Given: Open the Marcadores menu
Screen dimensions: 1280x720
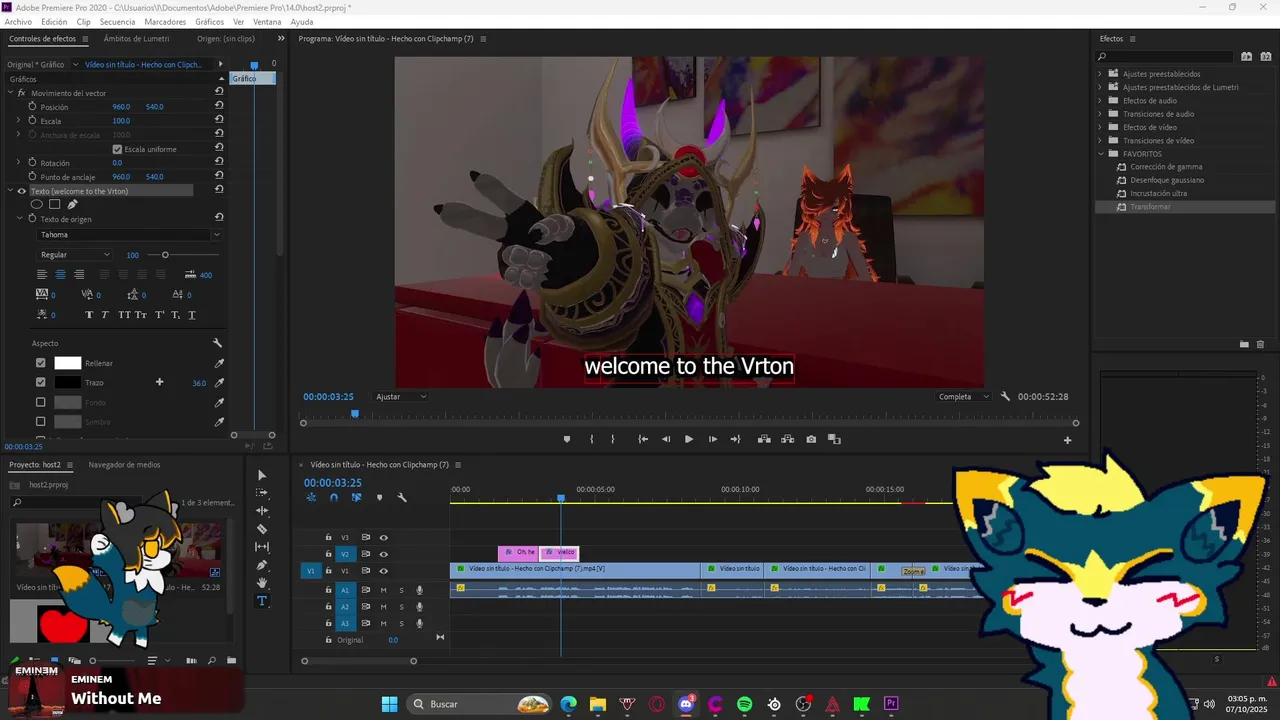Looking at the screenshot, I should 165,21.
